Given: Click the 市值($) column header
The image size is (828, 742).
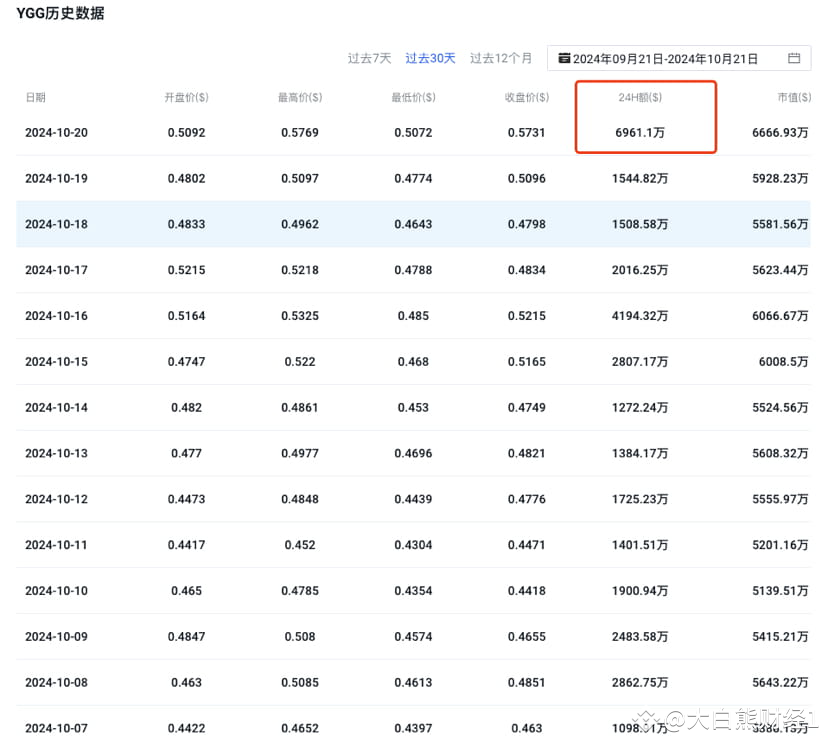Looking at the screenshot, I should 794,97.
